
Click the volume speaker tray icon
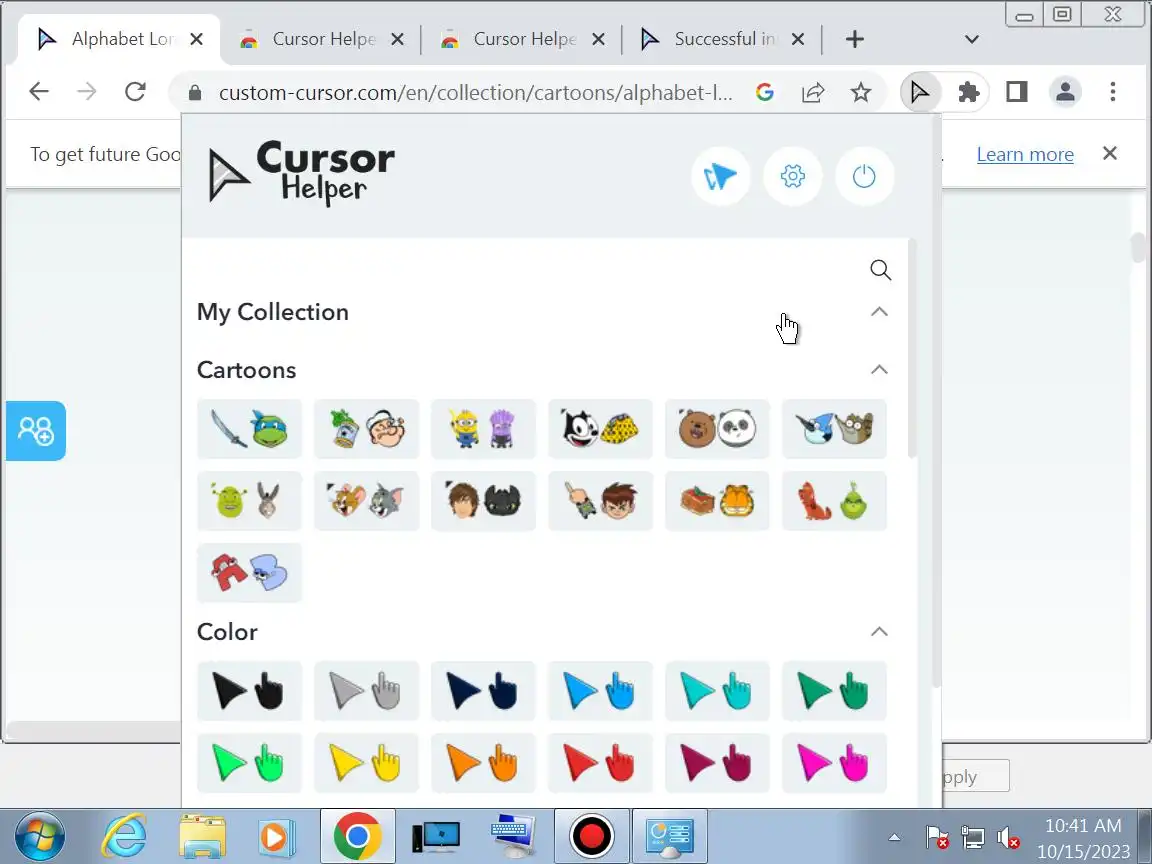pos(1008,838)
